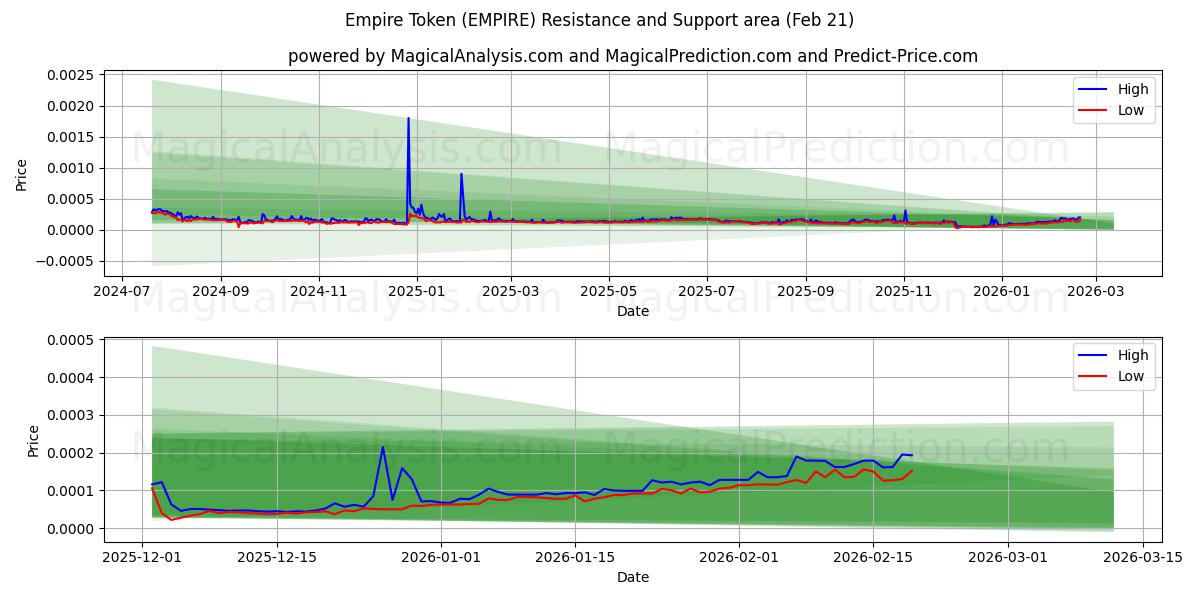Click the top chart x-axis label '2024-11'
1200x600 pixels.
[x=319, y=290]
